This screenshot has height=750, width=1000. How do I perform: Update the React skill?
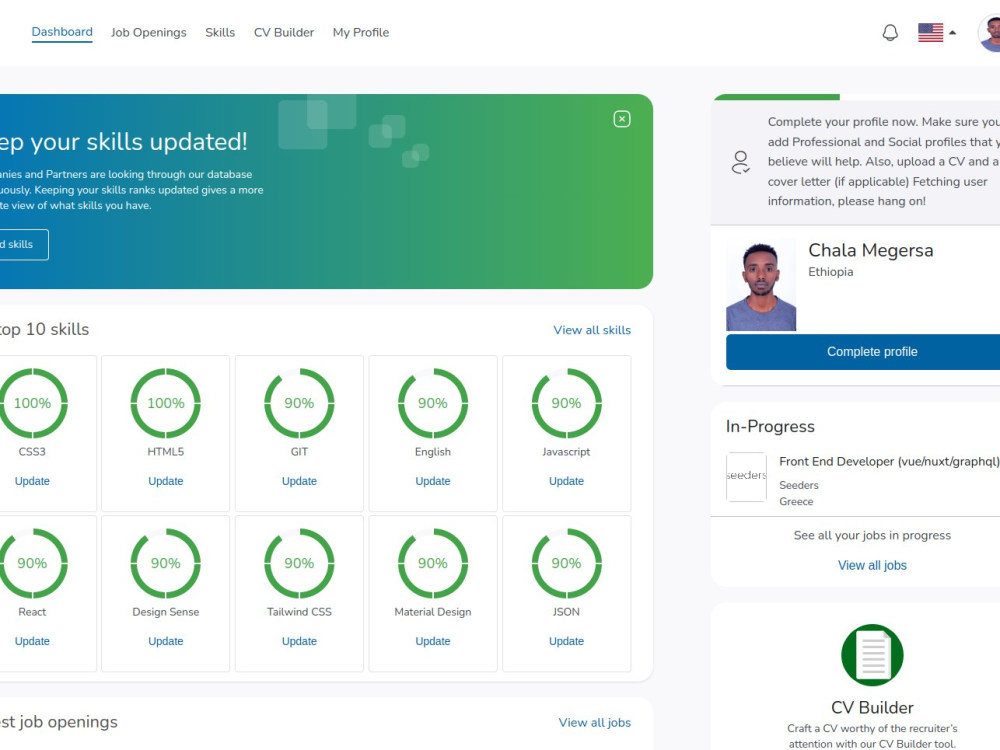(x=32, y=641)
